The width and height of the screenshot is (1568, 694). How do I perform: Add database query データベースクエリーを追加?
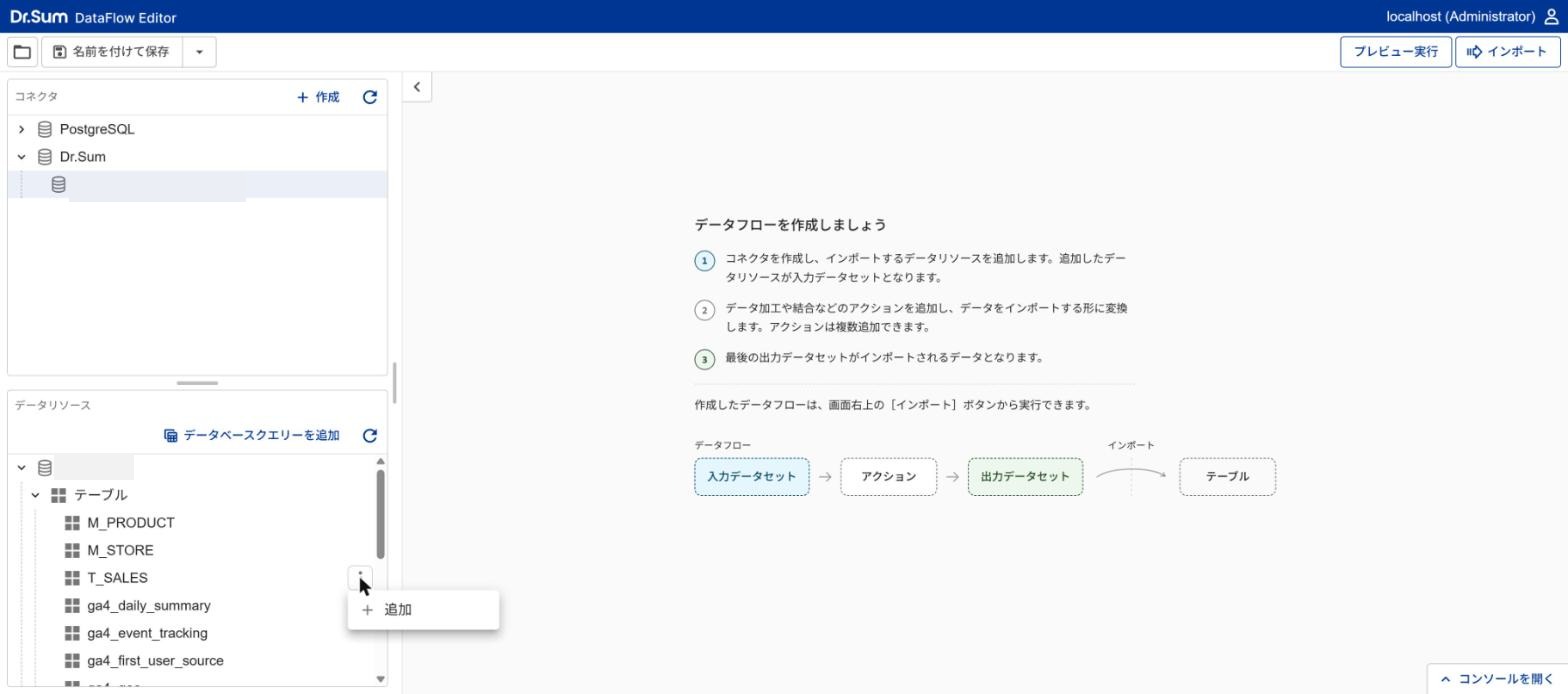tap(252, 435)
